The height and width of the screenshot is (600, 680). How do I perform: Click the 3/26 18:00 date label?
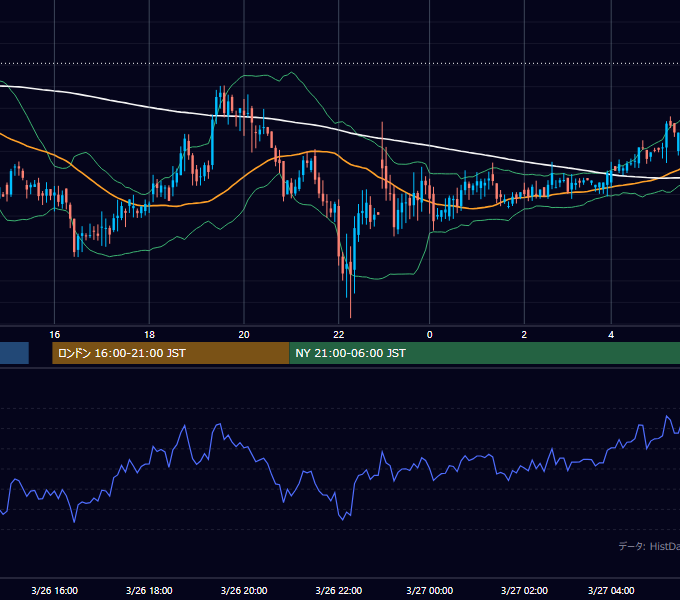[149, 590]
